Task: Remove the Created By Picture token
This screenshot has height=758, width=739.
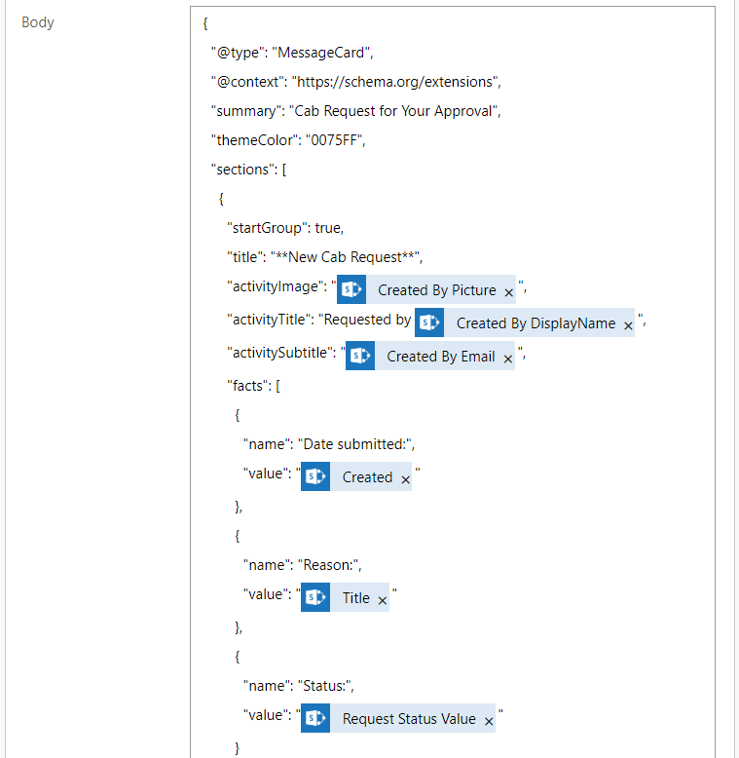Action: click(508, 292)
